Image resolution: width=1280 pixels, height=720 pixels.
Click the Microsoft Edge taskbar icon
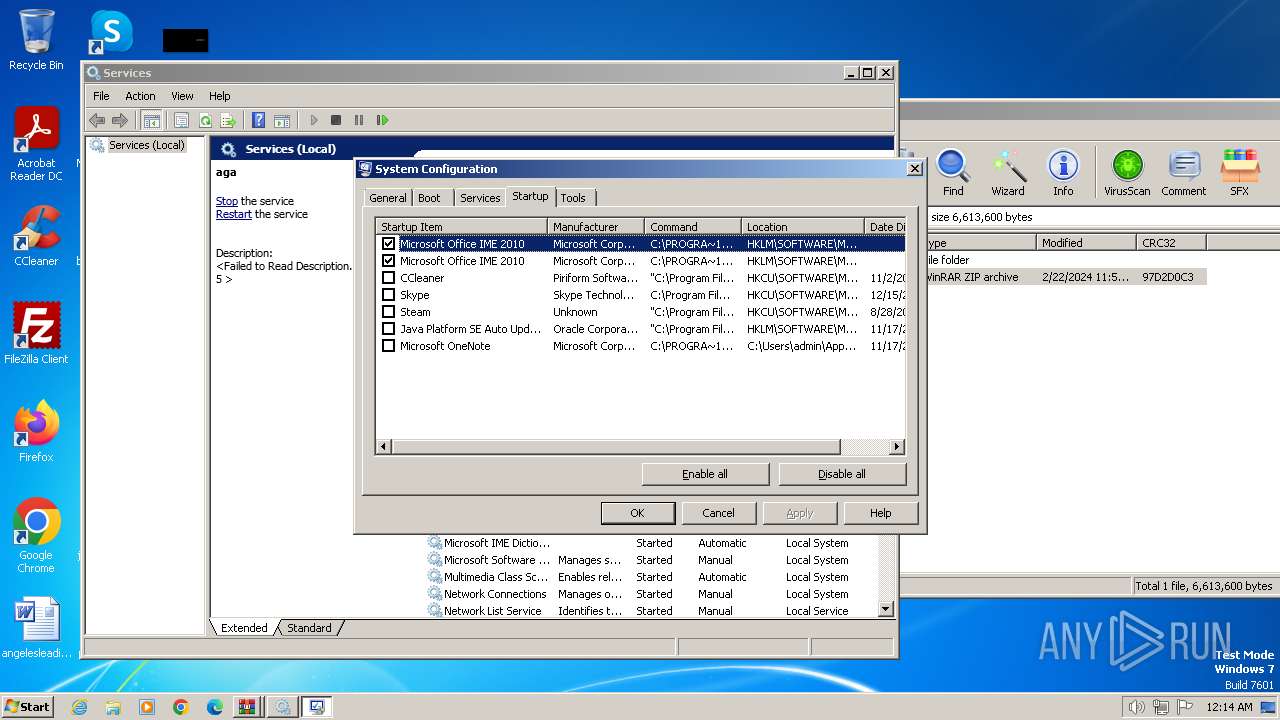click(x=214, y=707)
